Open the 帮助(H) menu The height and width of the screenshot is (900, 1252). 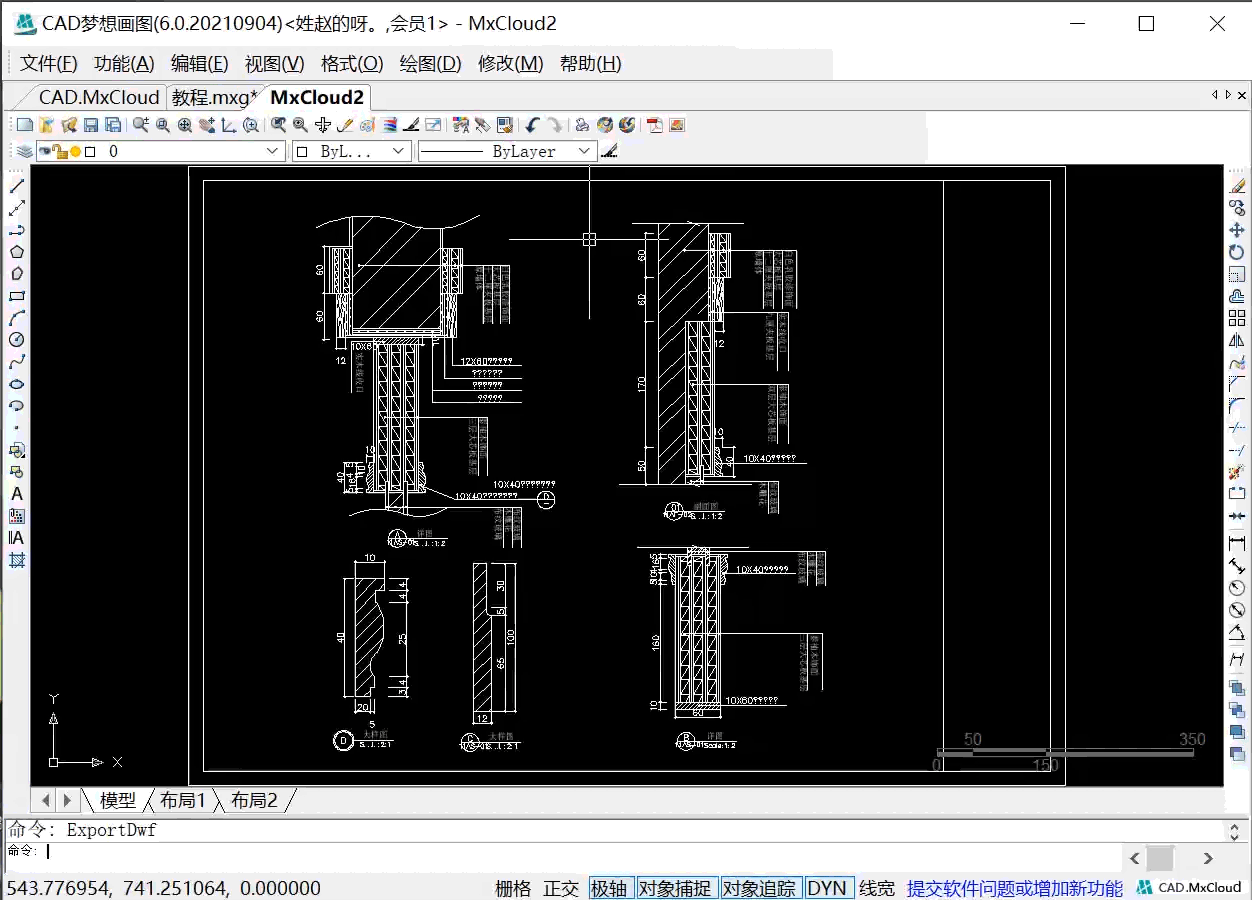[x=591, y=63]
